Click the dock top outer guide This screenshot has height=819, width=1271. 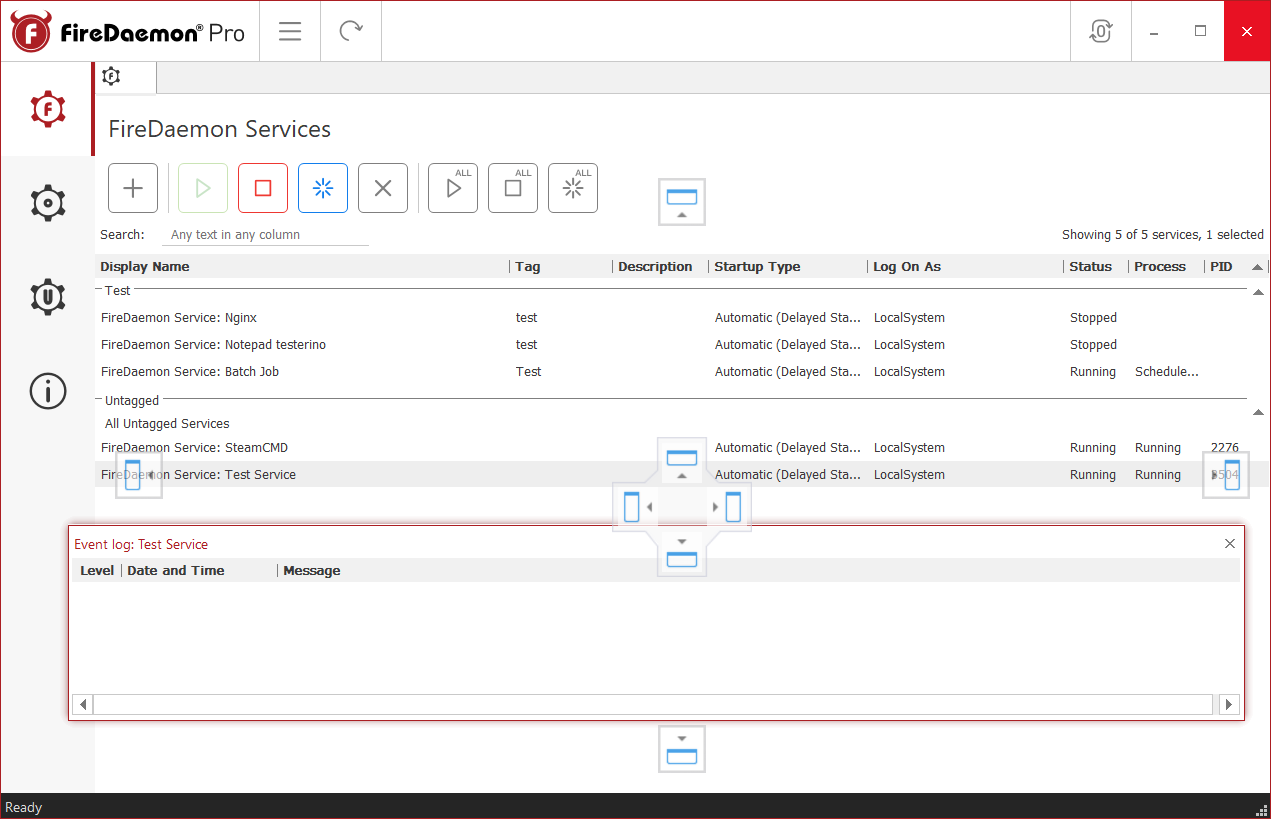682,203
